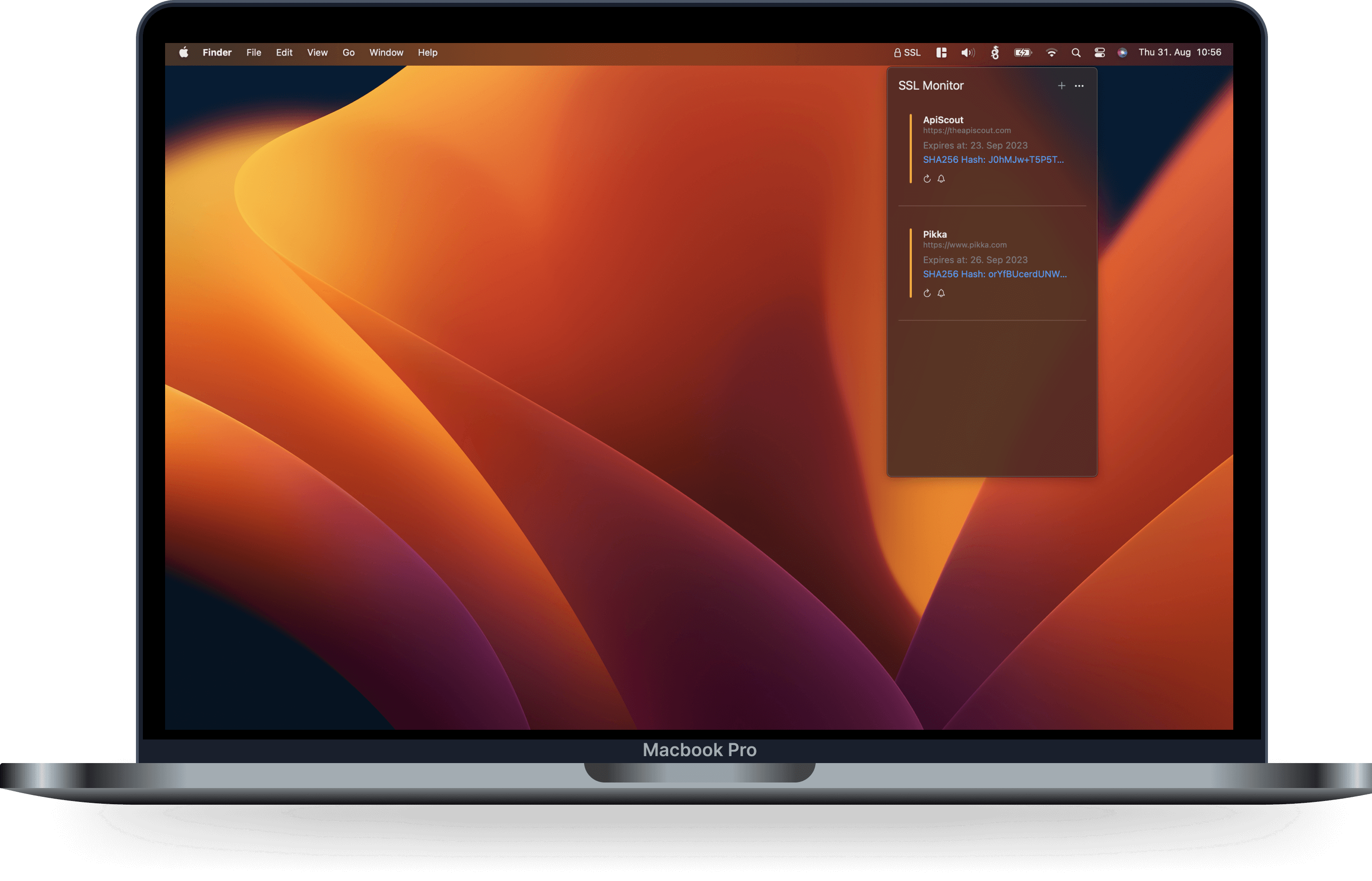Open the Go menu
Screen dimensions: 1372x881
[x=348, y=53]
